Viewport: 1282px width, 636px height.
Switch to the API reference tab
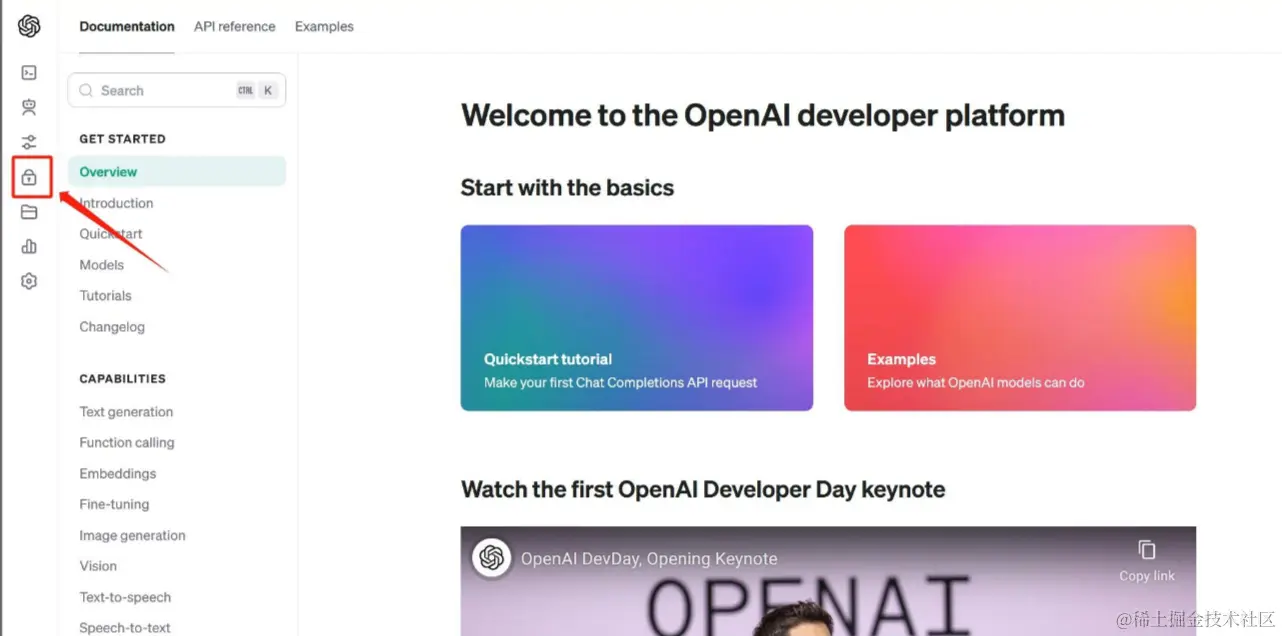[235, 26]
